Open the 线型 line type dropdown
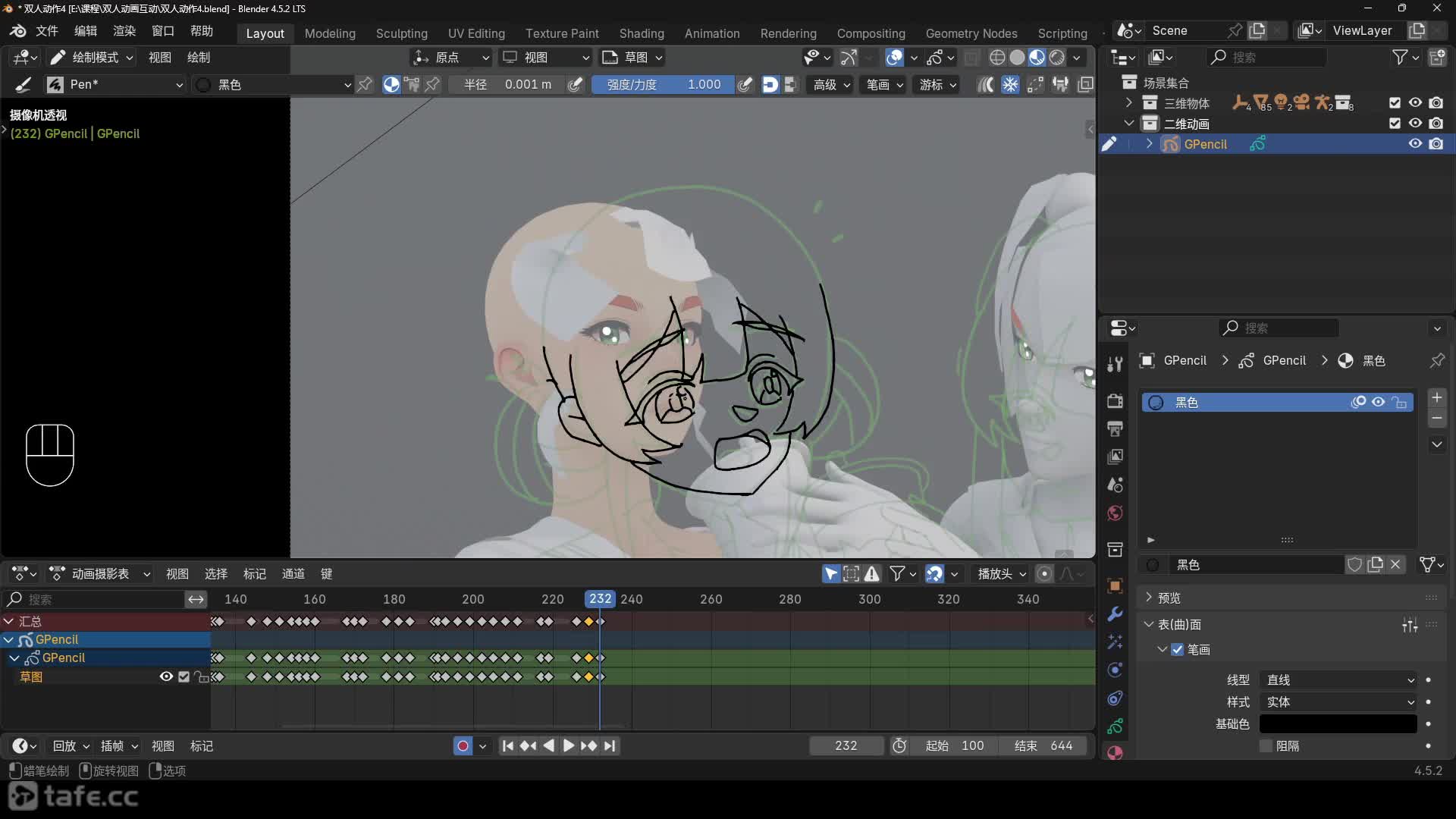The width and height of the screenshot is (1456, 819). (x=1338, y=680)
